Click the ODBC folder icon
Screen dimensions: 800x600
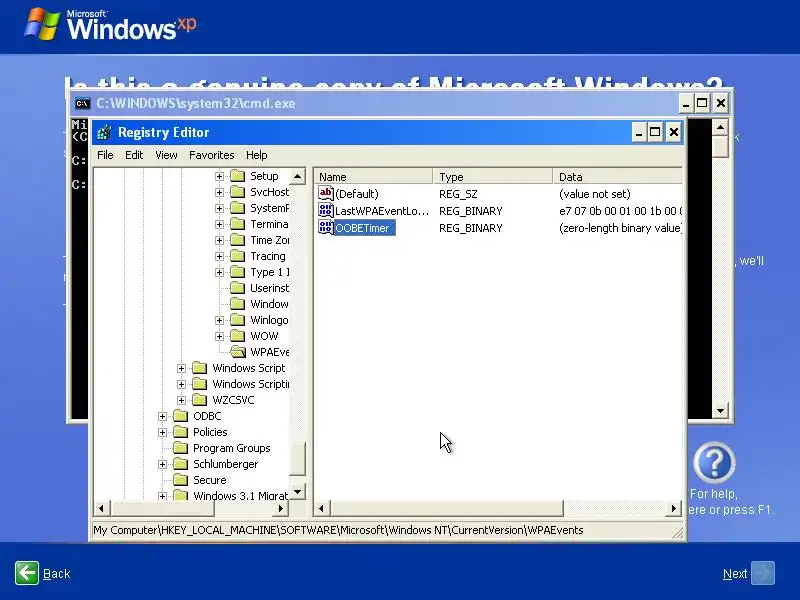(x=181, y=416)
